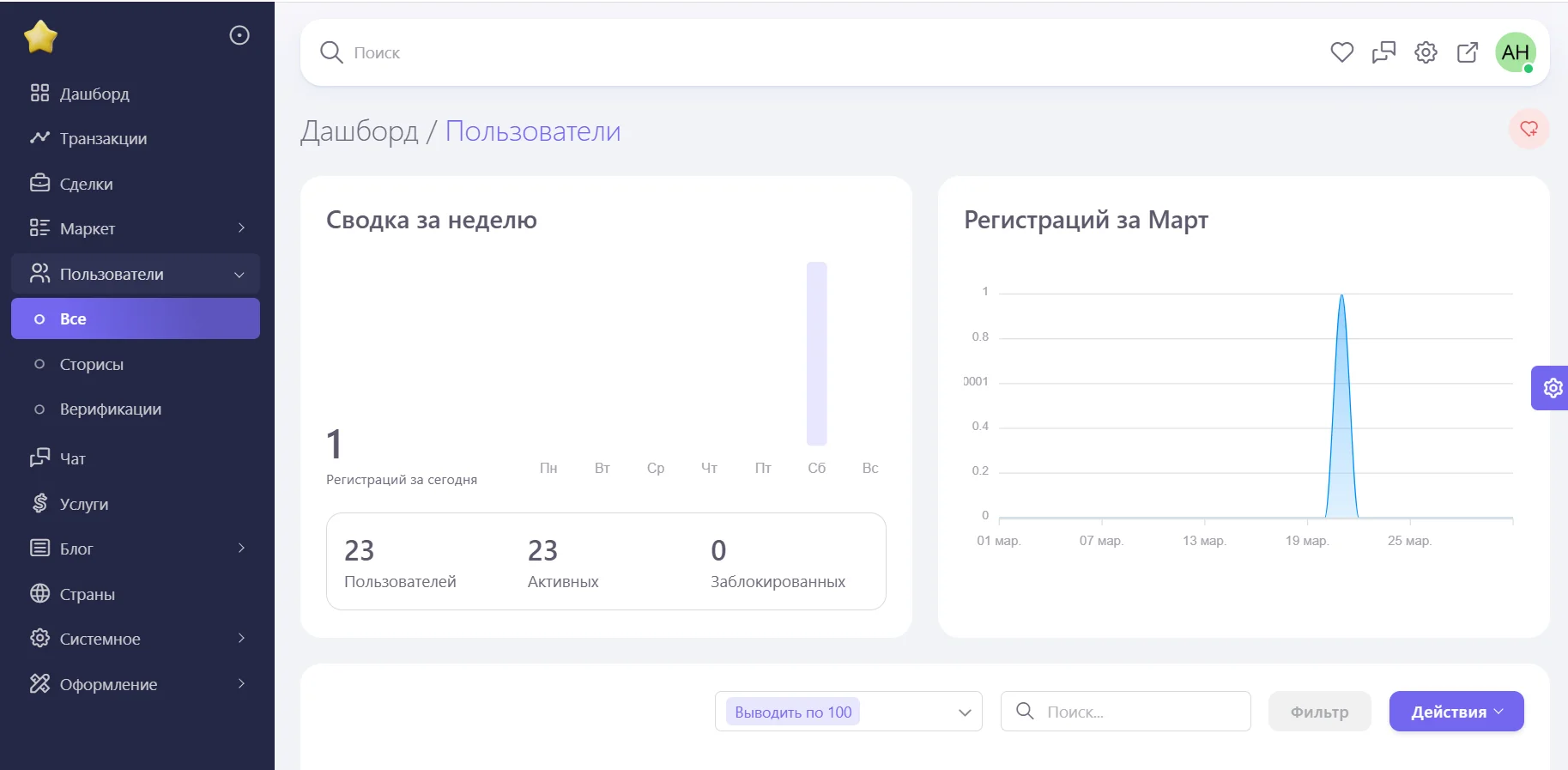Open settings gear icon in header
The image size is (1568, 770).
[1426, 52]
